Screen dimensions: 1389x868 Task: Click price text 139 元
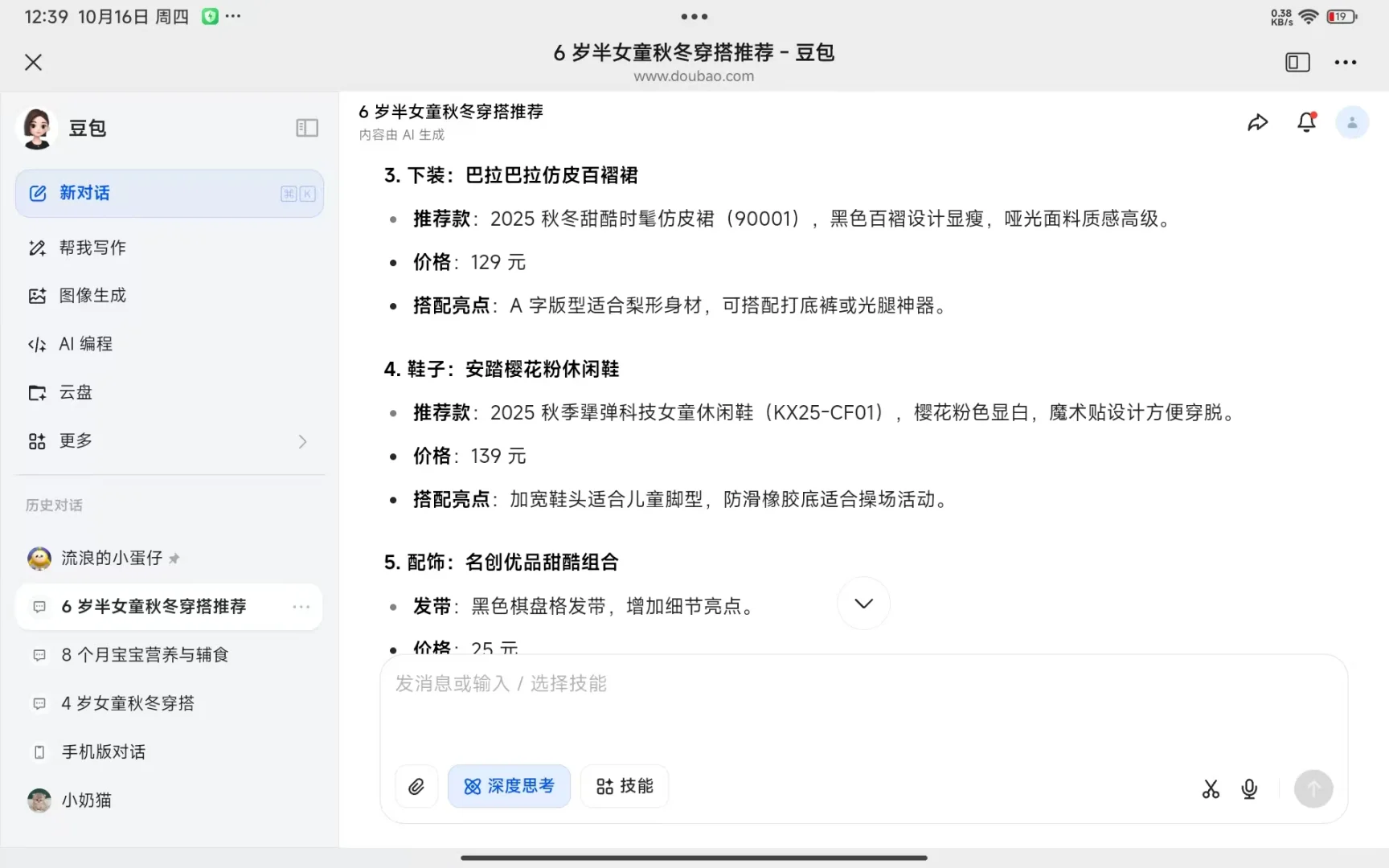click(498, 456)
